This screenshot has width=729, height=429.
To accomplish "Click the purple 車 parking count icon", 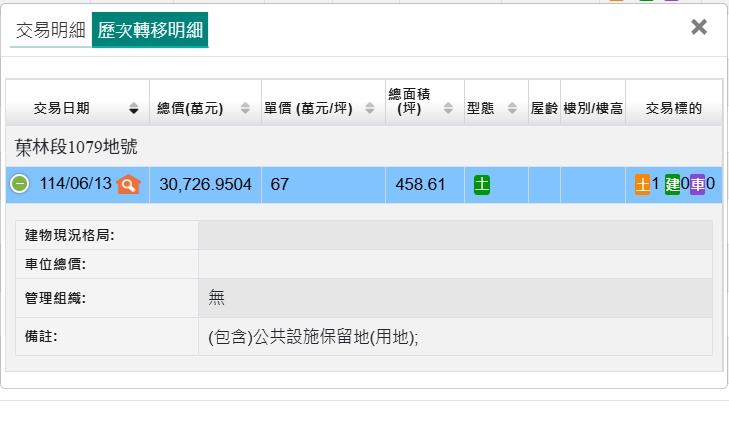I will (x=697, y=185).
